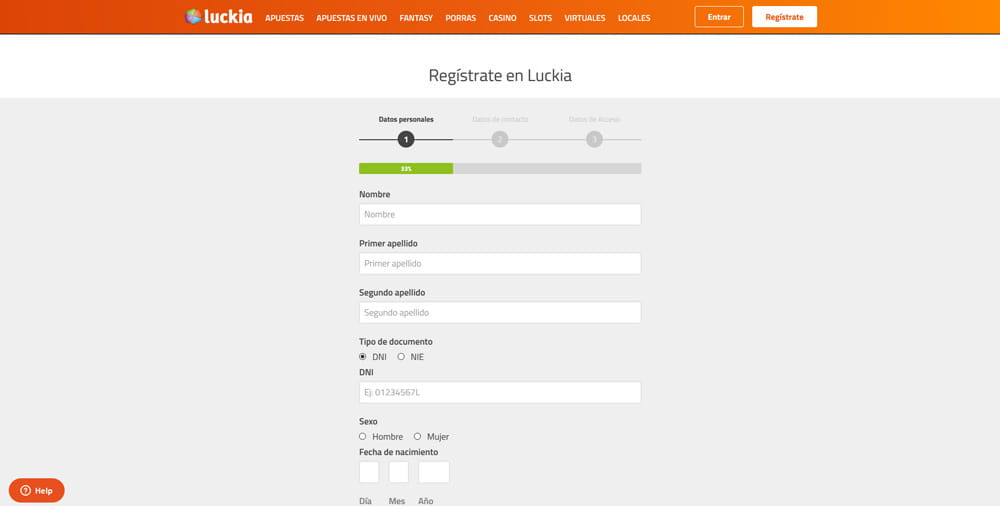
Task: Open the FANTASY section
Action: 416,18
